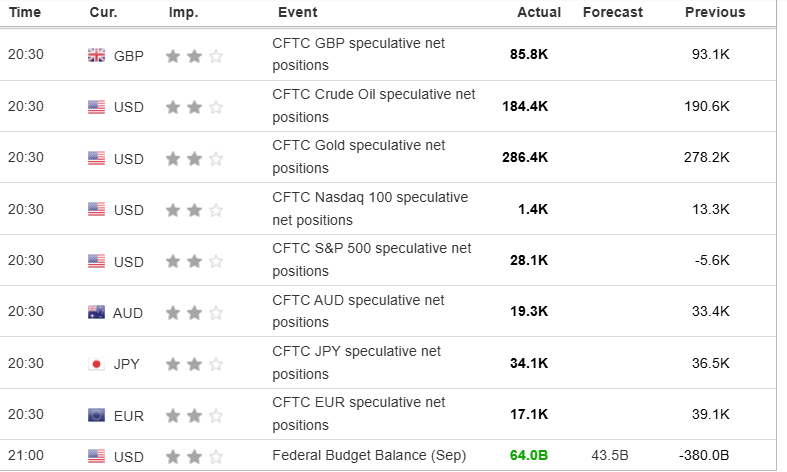Click the US flag in Federal Budget row
The width and height of the screenshot is (787, 472).
click(96, 457)
